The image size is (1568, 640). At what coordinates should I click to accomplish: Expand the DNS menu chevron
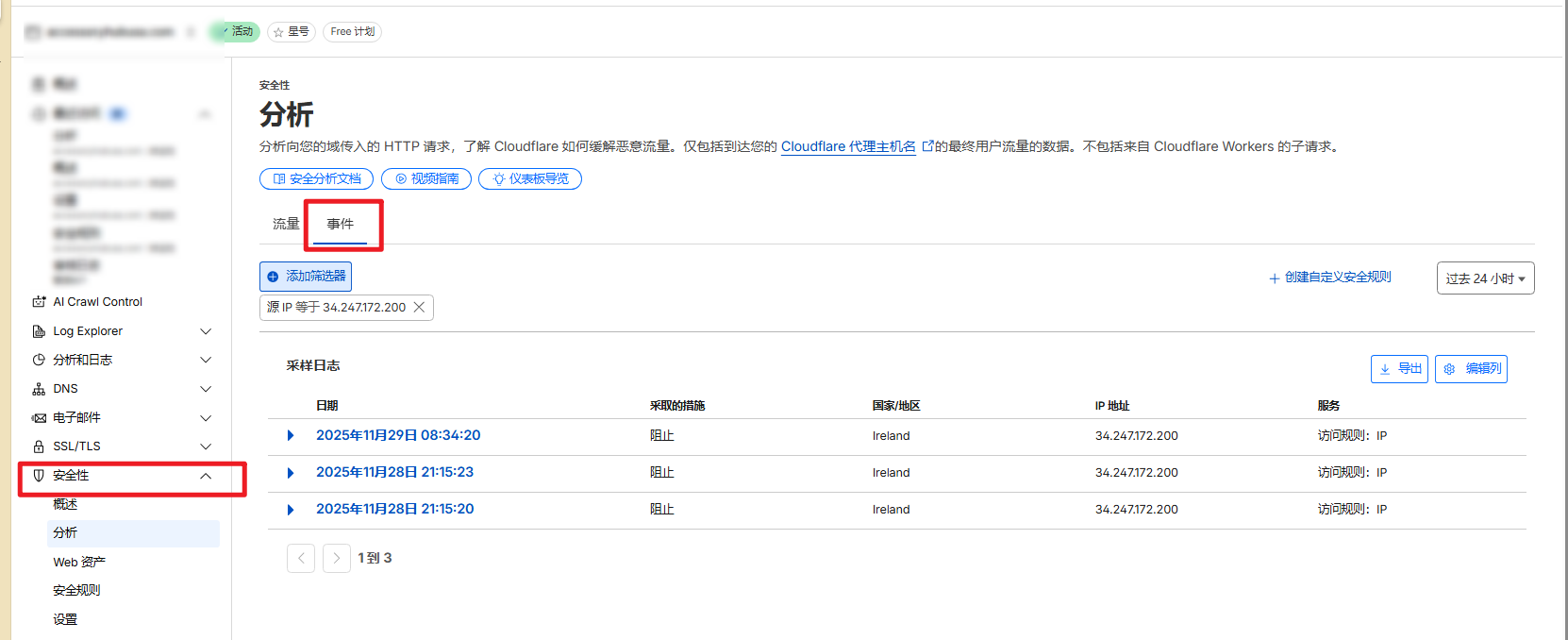(x=206, y=389)
